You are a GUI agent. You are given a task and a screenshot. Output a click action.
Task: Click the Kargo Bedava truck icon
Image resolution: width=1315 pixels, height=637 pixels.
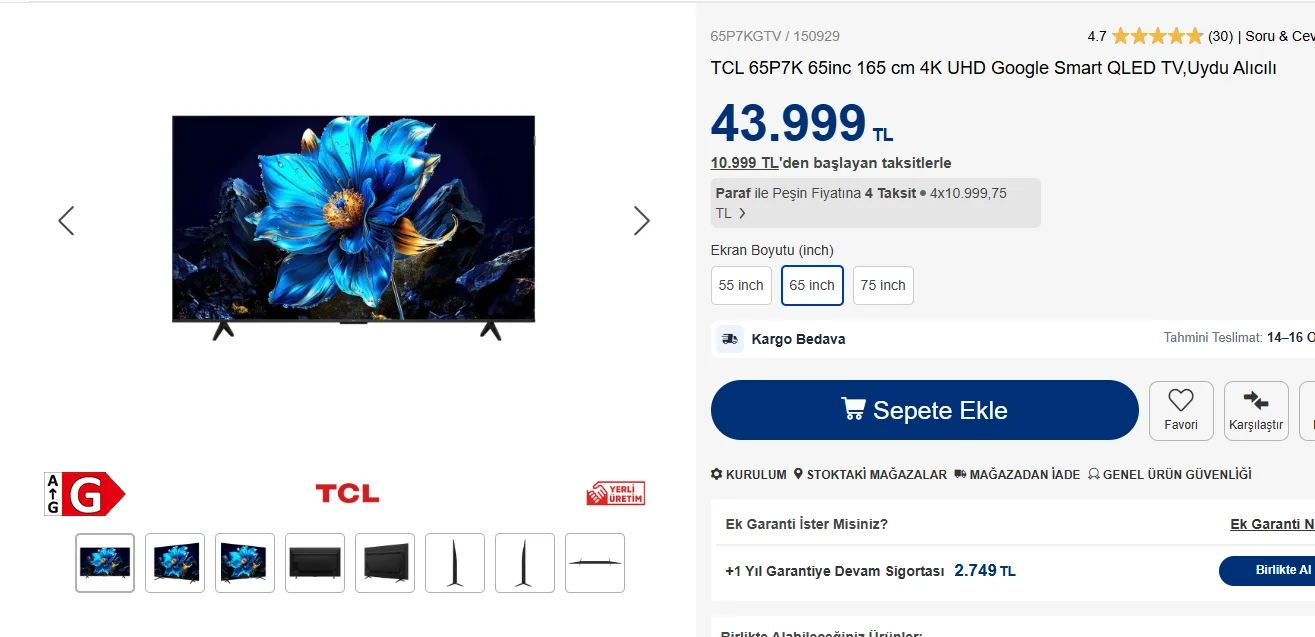click(x=730, y=339)
